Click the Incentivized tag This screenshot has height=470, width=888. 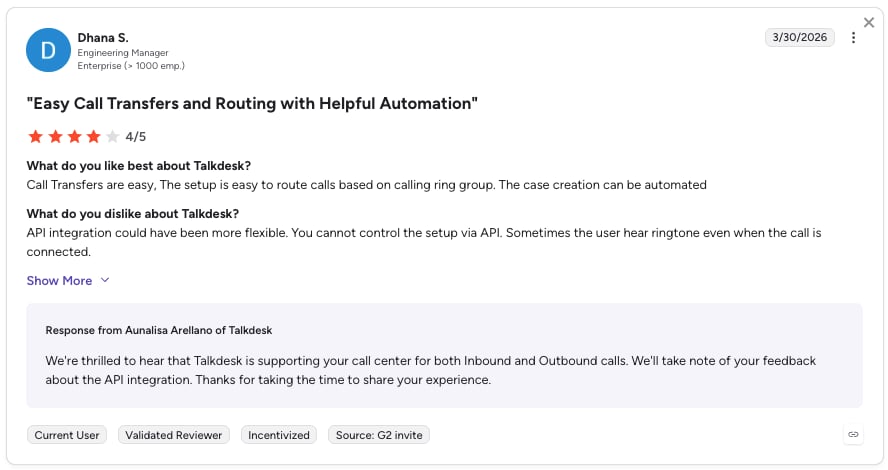click(x=279, y=435)
